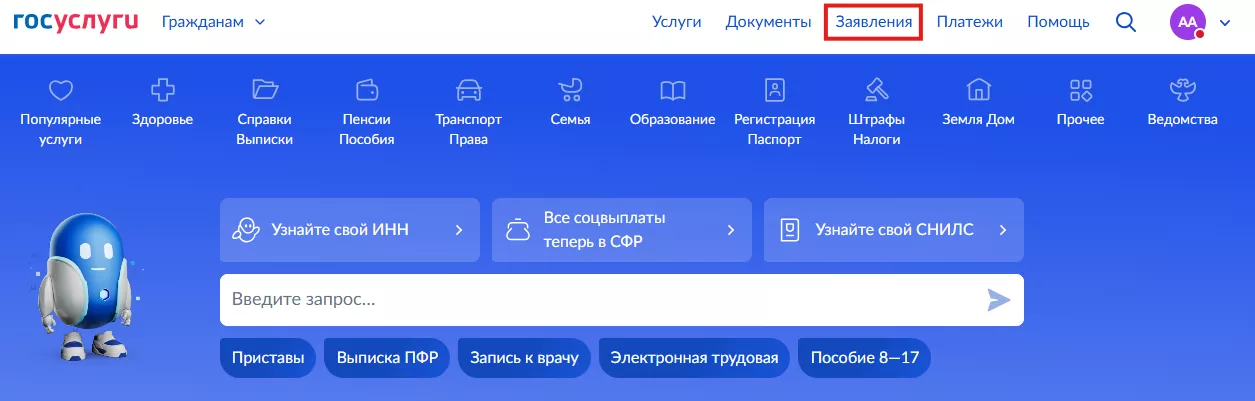The width and height of the screenshot is (1255, 401).
Task: Open the Гражданам dropdown
Action: 213,22
